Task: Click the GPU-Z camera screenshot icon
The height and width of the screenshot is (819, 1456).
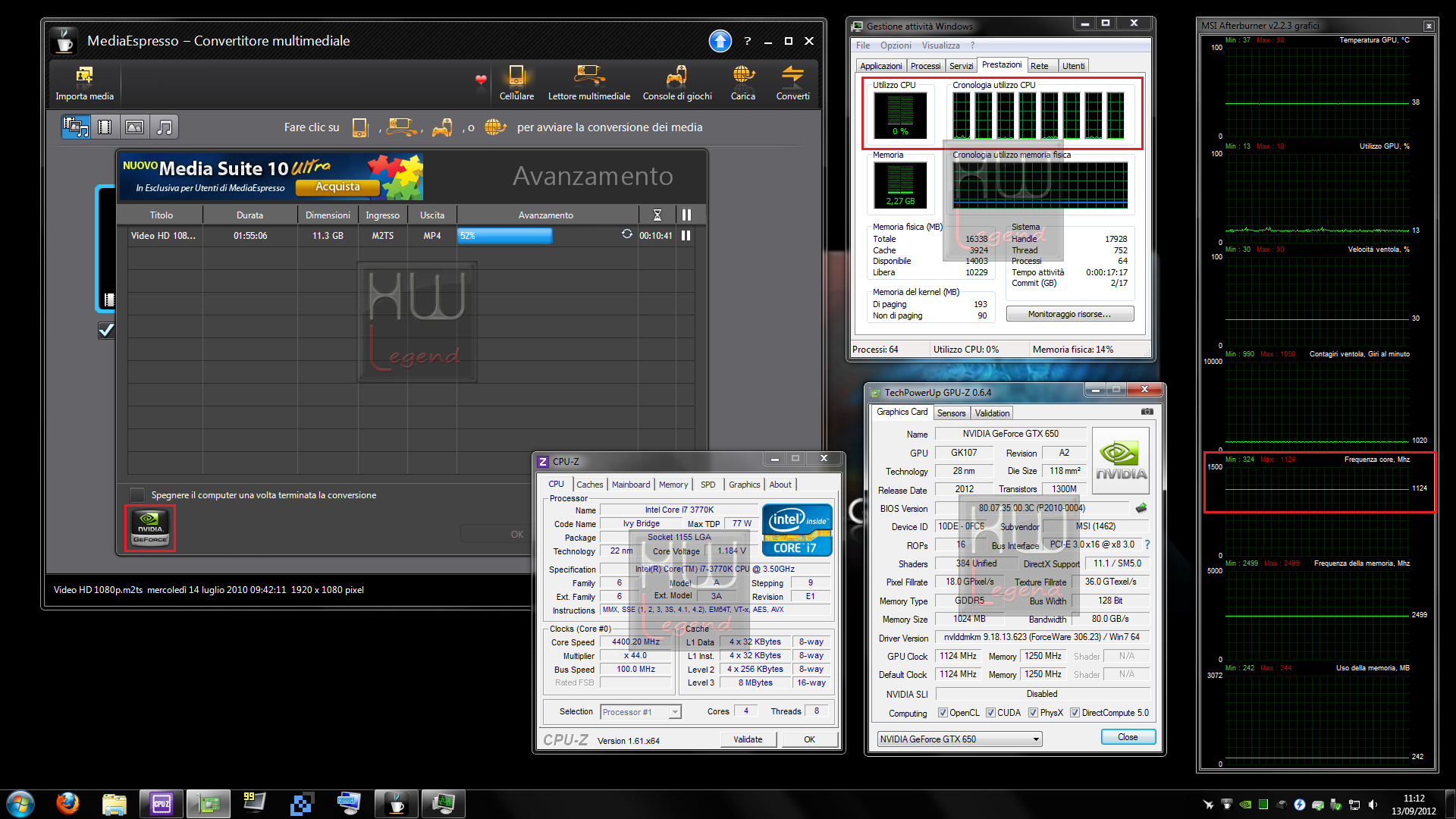Action: click(1147, 412)
